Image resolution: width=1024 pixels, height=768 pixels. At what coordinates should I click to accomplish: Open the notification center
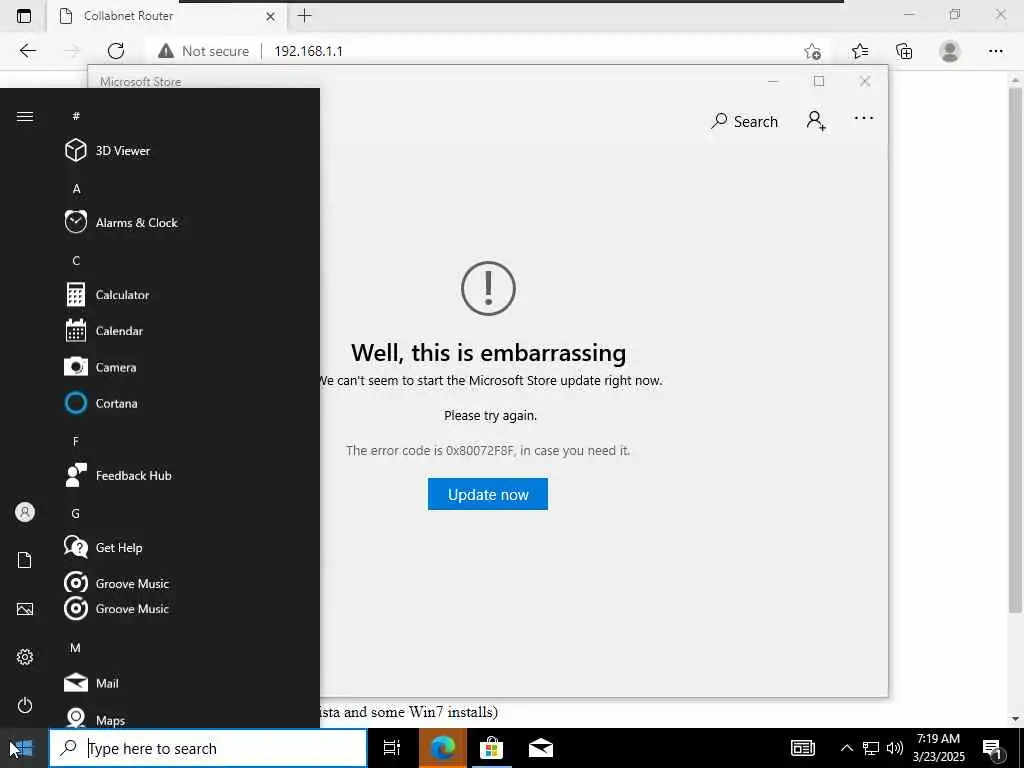993,749
